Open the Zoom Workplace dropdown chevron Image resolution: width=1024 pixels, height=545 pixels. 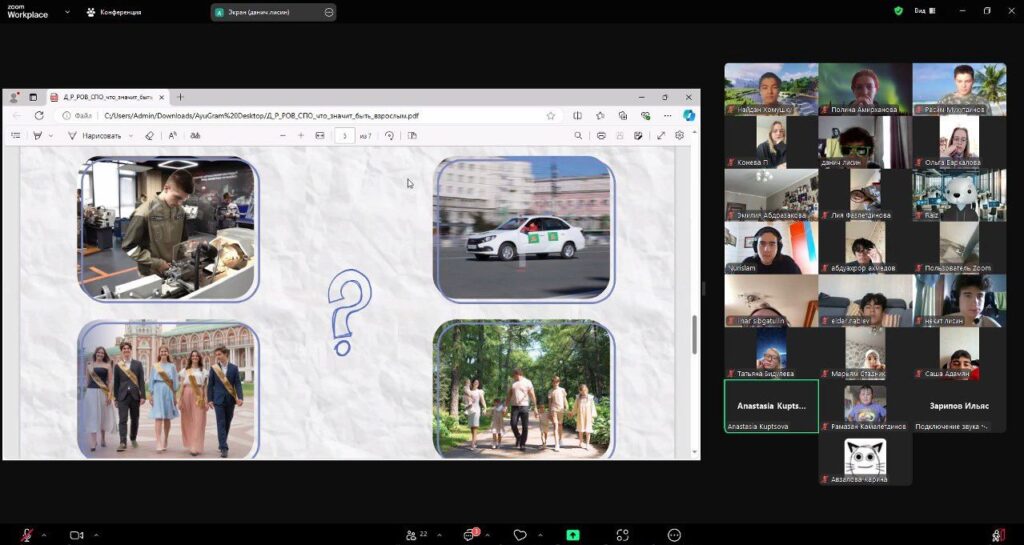click(x=67, y=12)
